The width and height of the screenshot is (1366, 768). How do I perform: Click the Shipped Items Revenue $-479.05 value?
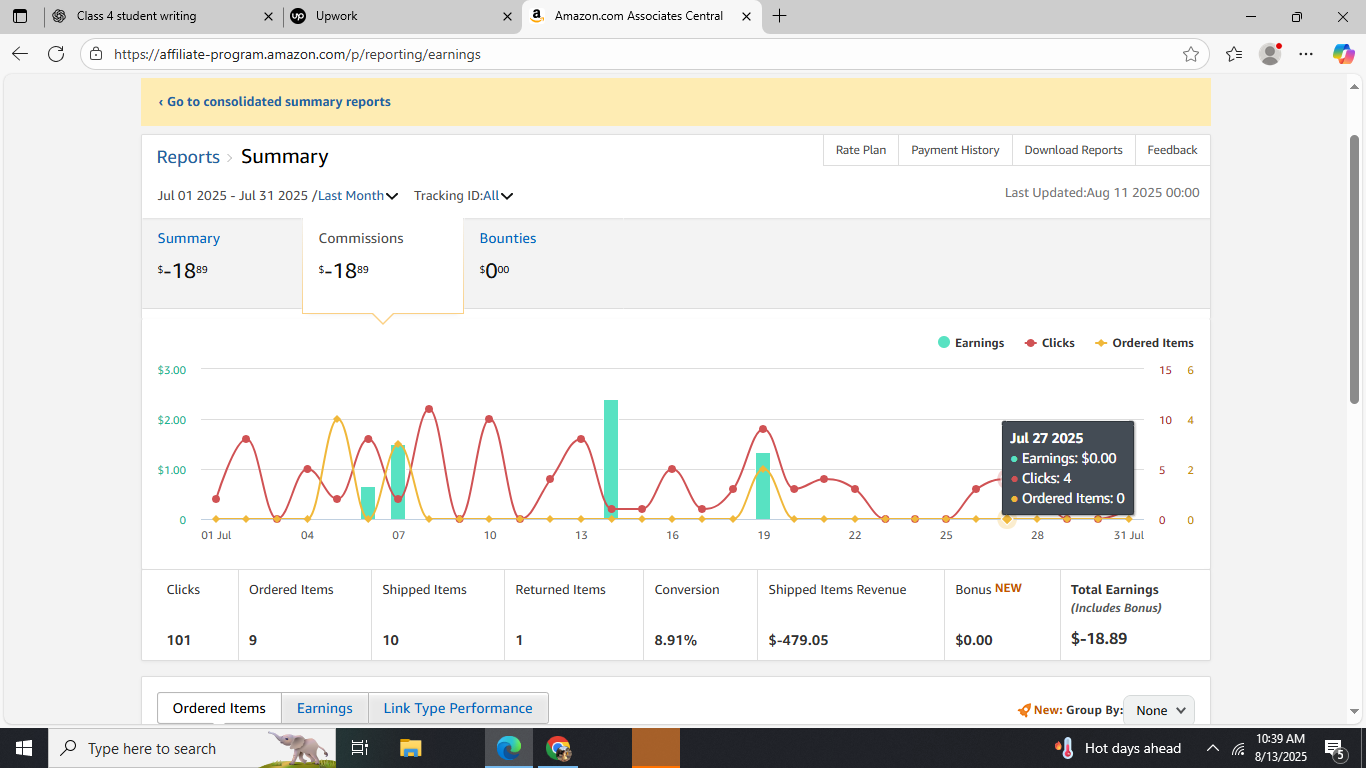(x=798, y=640)
